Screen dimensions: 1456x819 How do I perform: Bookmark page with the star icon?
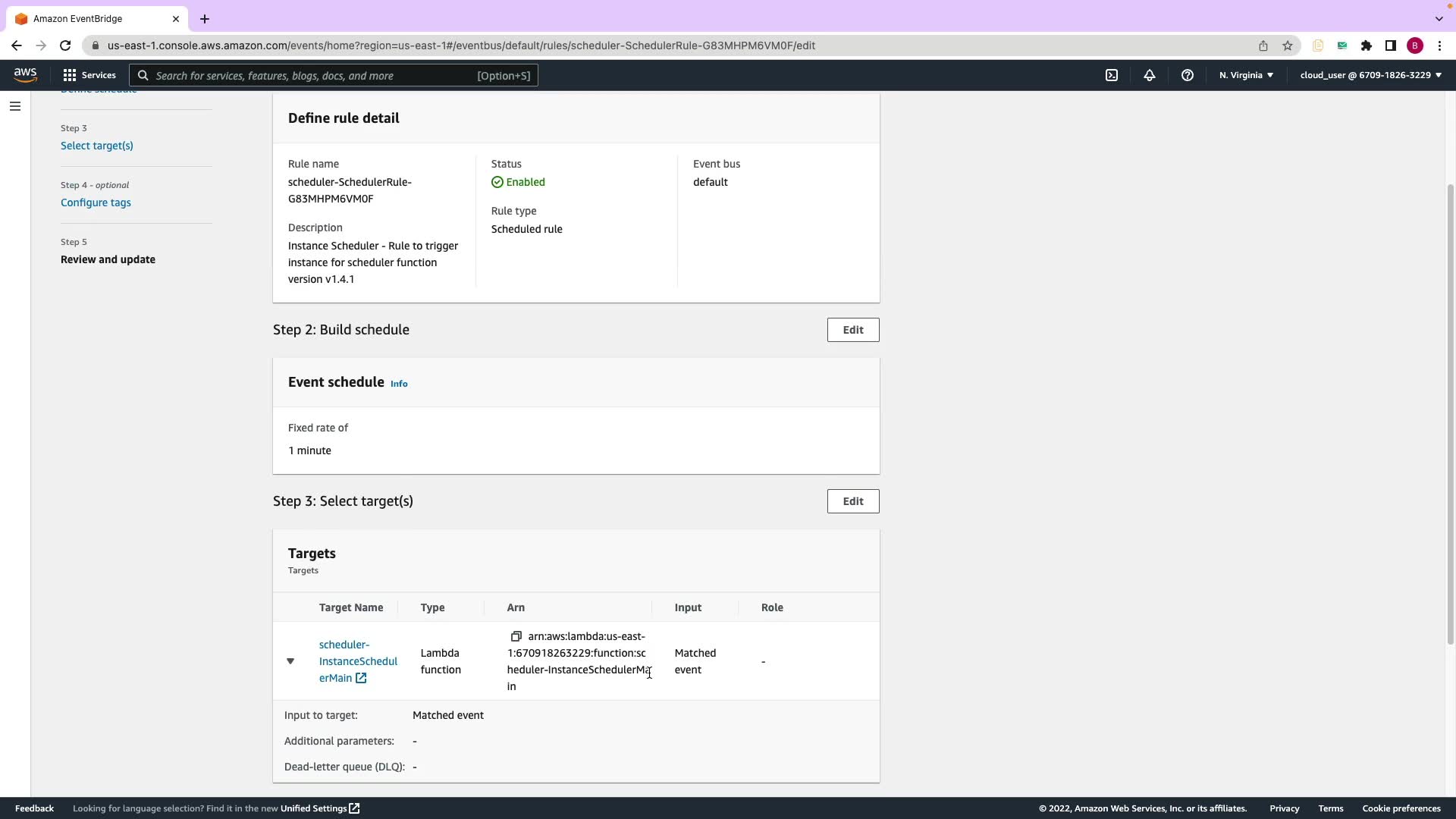pos(1288,45)
